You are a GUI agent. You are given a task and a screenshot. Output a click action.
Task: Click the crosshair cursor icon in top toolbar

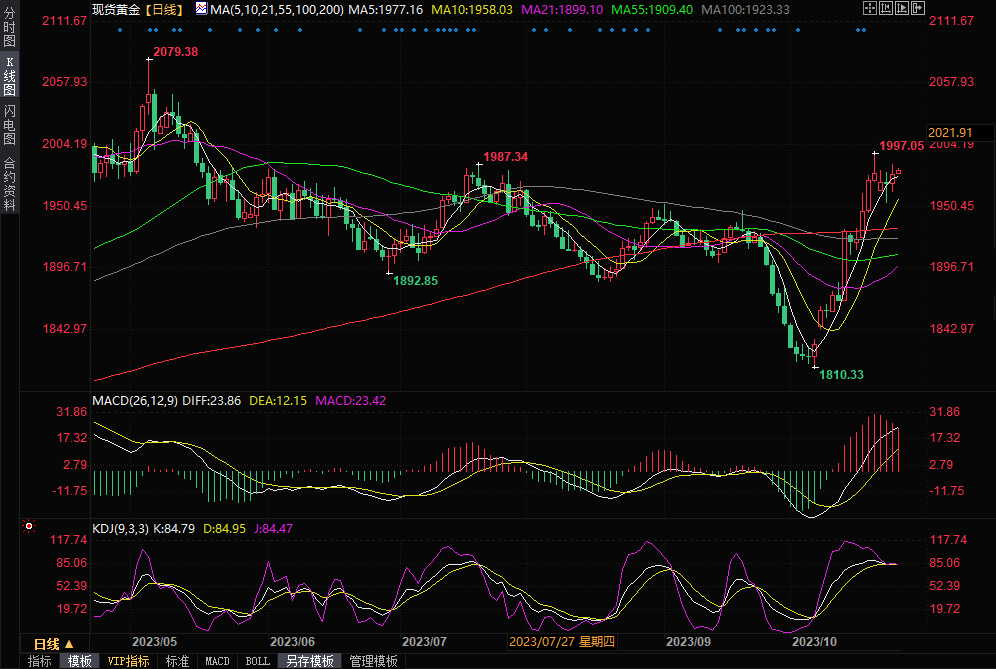(x=869, y=8)
